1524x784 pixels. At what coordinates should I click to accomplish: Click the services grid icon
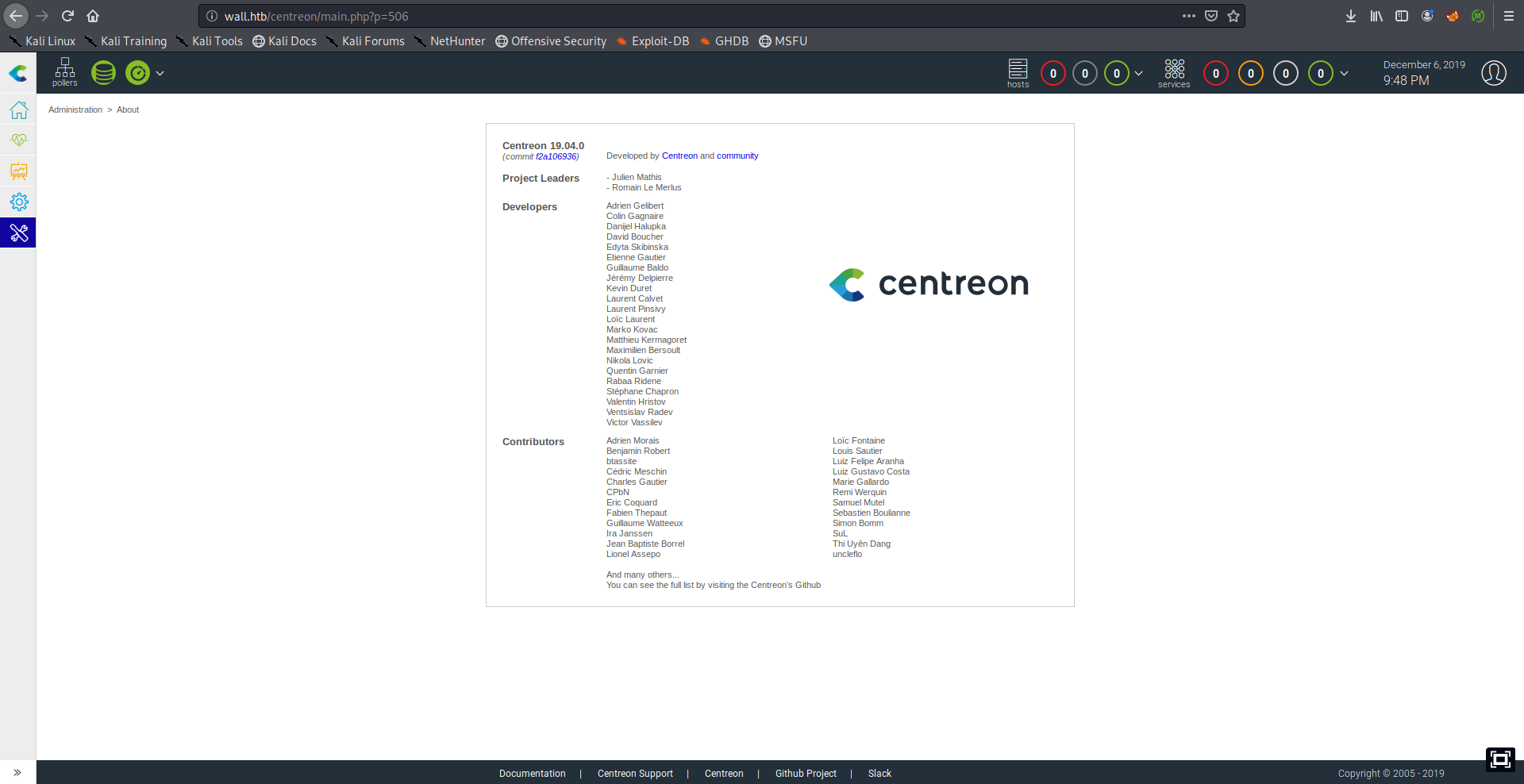click(x=1174, y=71)
